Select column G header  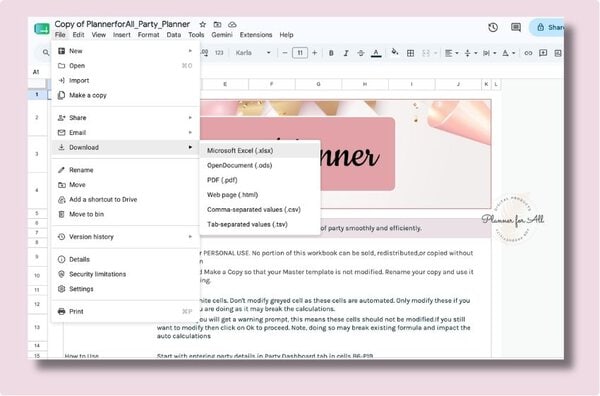[x=318, y=84]
